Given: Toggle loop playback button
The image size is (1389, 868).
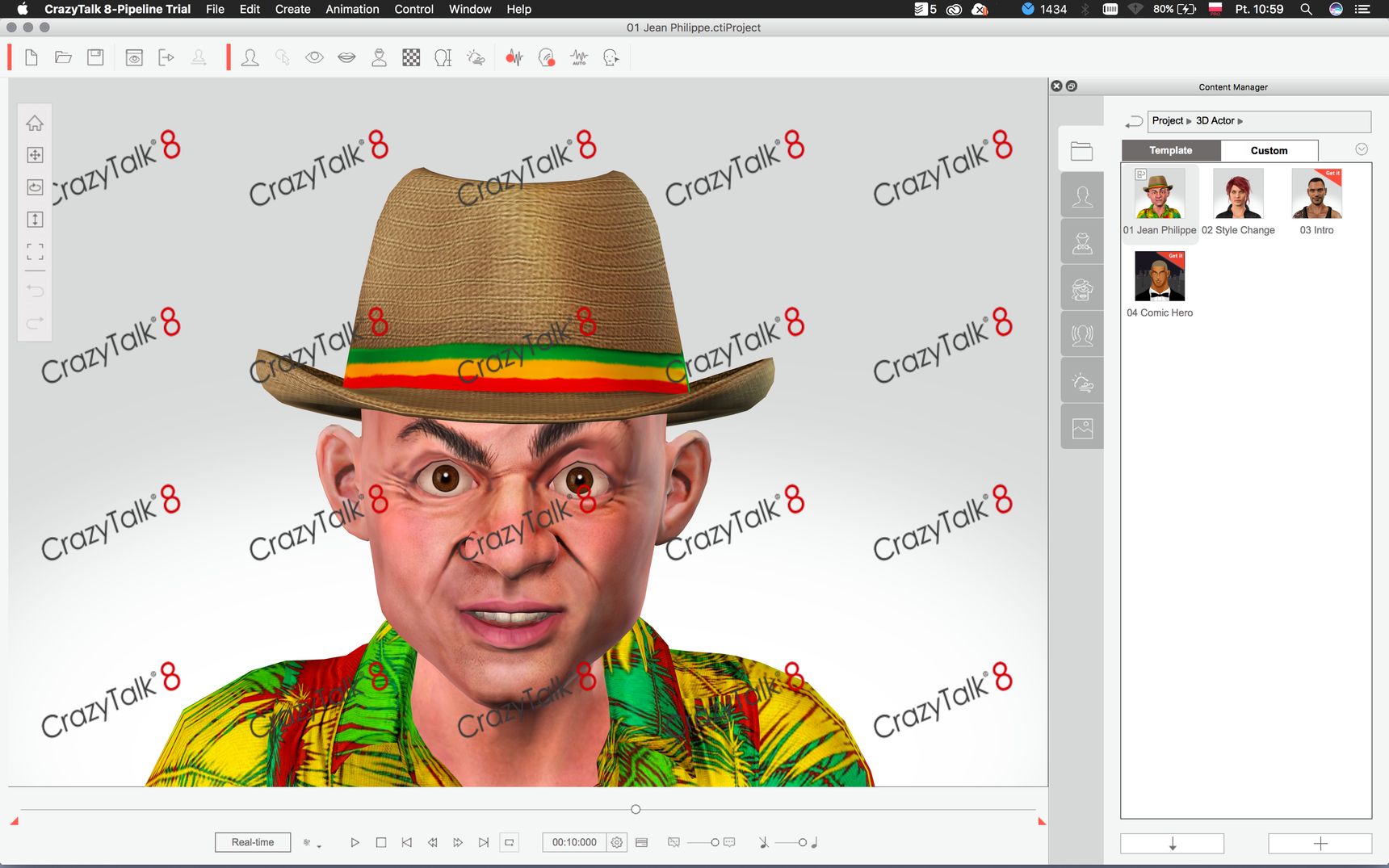Looking at the screenshot, I should [x=509, y=842].
